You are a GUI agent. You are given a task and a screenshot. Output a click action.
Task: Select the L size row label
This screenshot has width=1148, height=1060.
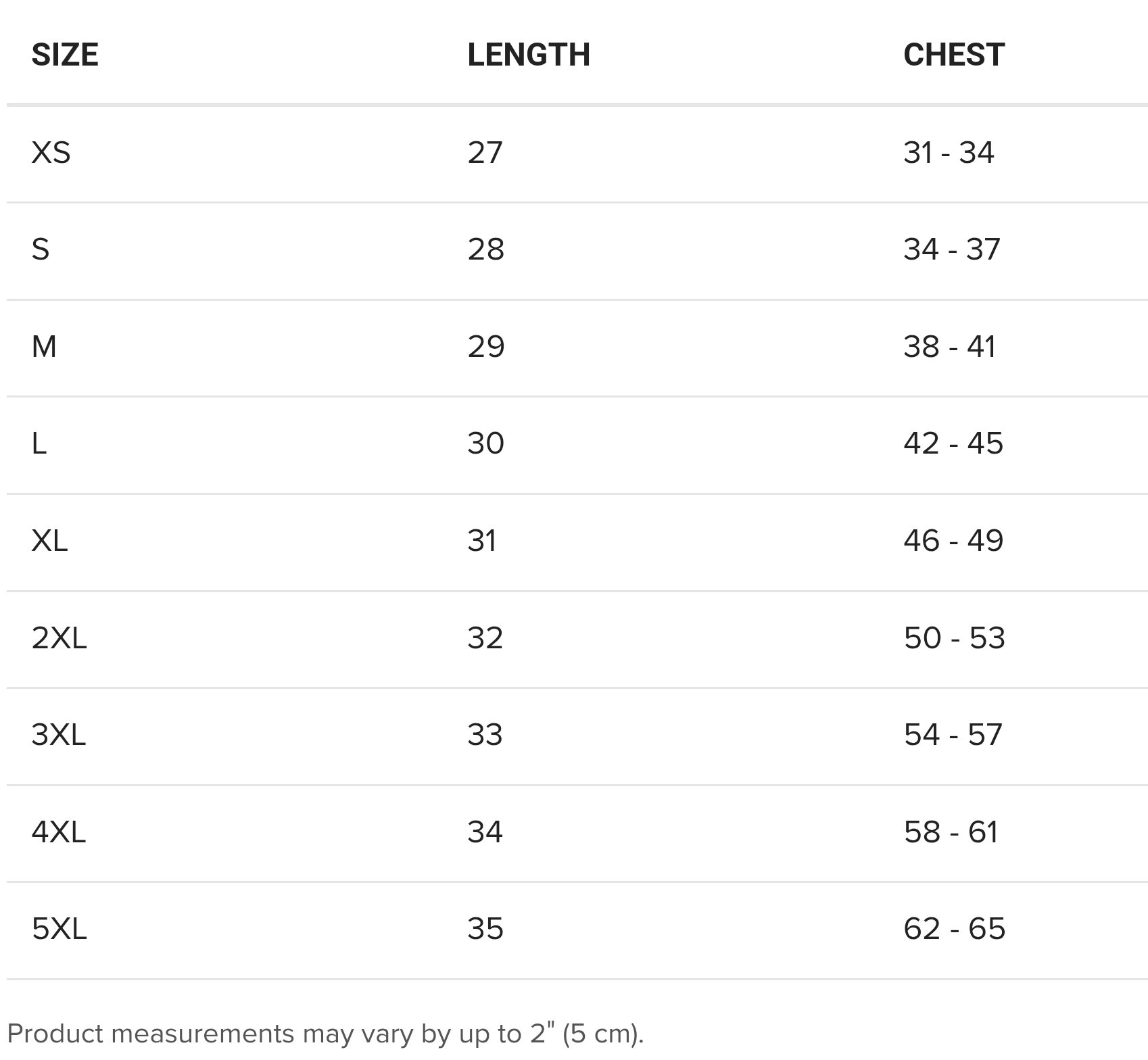click(x=39, y=443)
